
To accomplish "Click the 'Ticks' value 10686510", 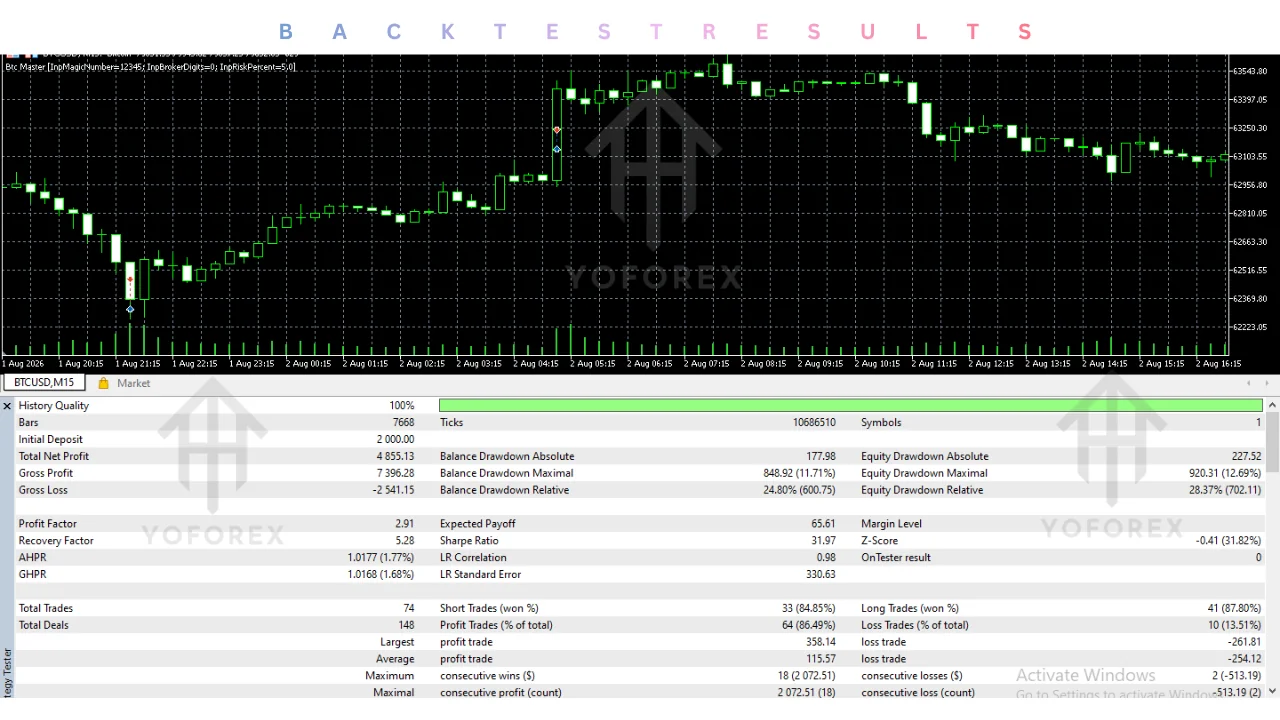I will tap(814, 422).
